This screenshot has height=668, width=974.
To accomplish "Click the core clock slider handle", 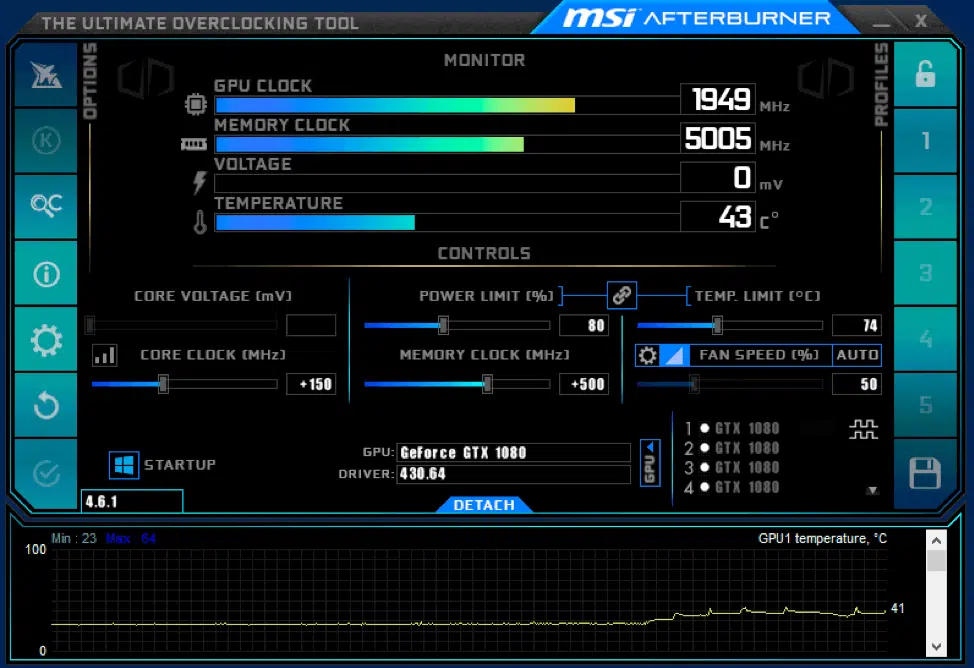I will 163,384.
